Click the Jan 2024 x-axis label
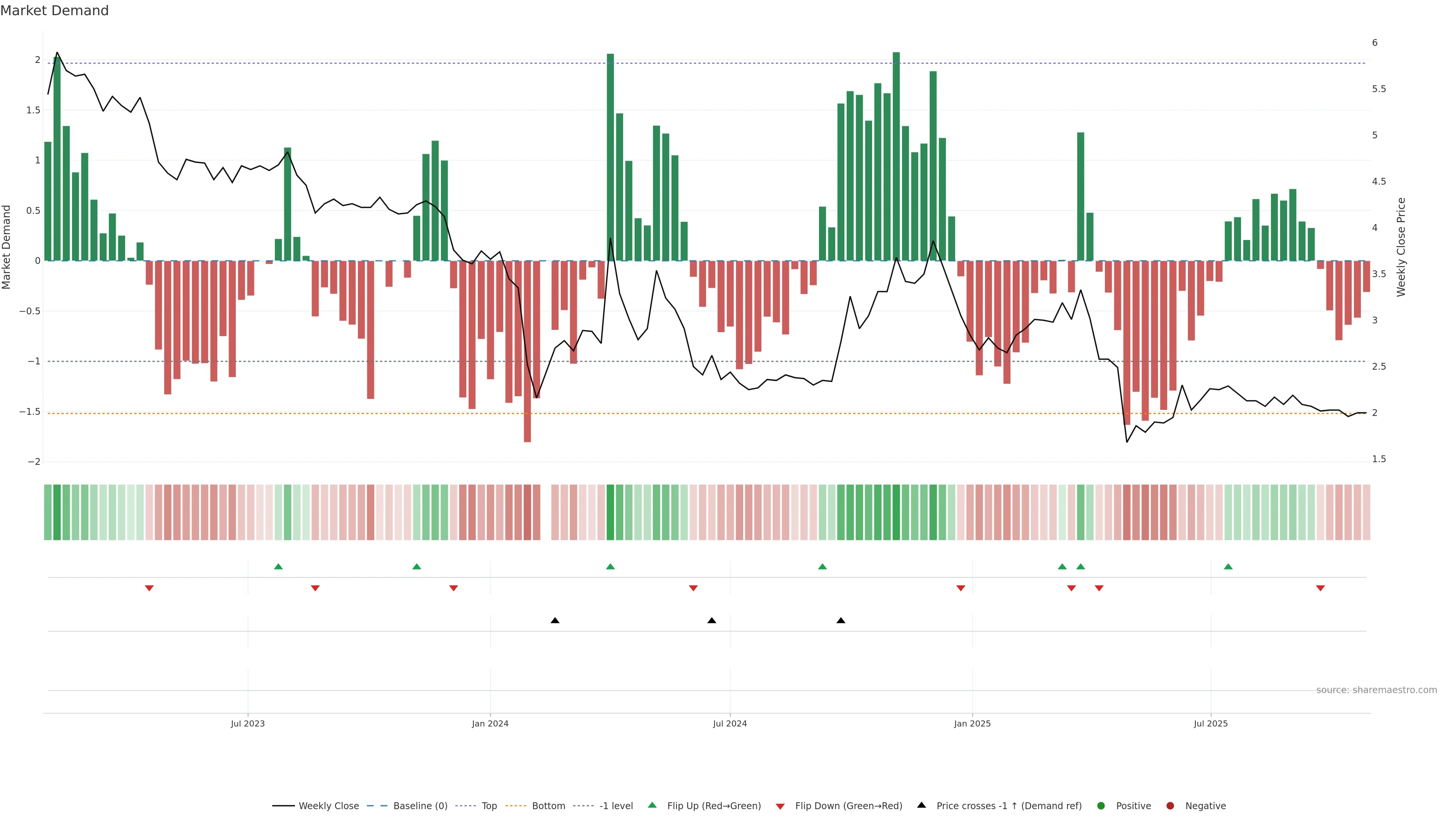This screenshot has width=1456, height=819. click(x=490, y=723)
